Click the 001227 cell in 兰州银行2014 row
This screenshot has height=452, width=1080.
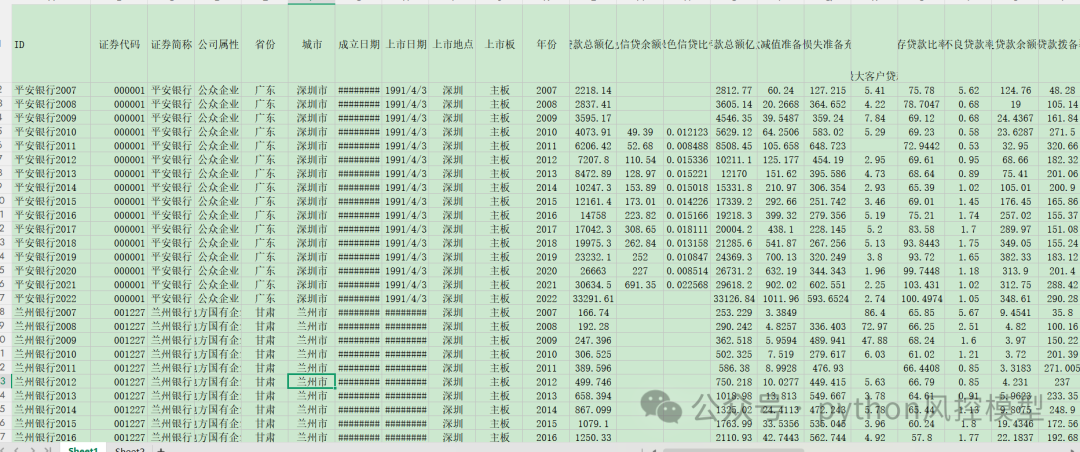pos(118,409)
